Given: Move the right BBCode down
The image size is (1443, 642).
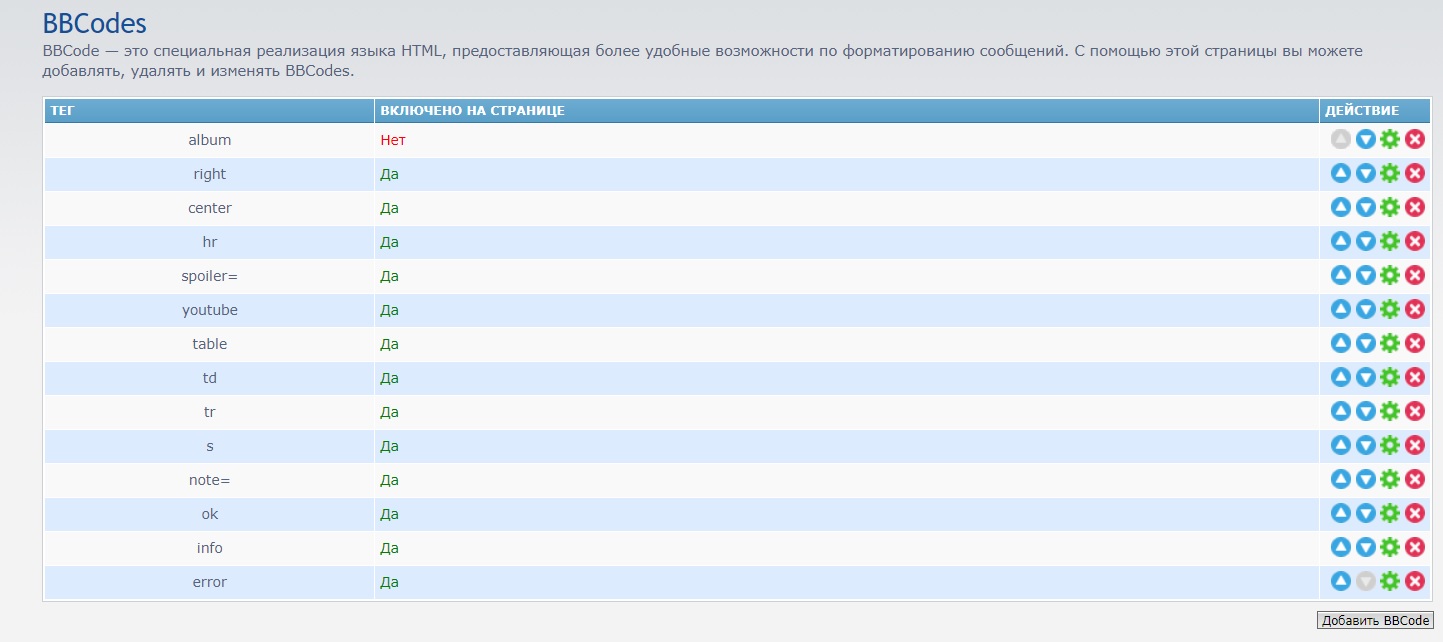Looking at the screenshot, I should (x=1365, y=174).
